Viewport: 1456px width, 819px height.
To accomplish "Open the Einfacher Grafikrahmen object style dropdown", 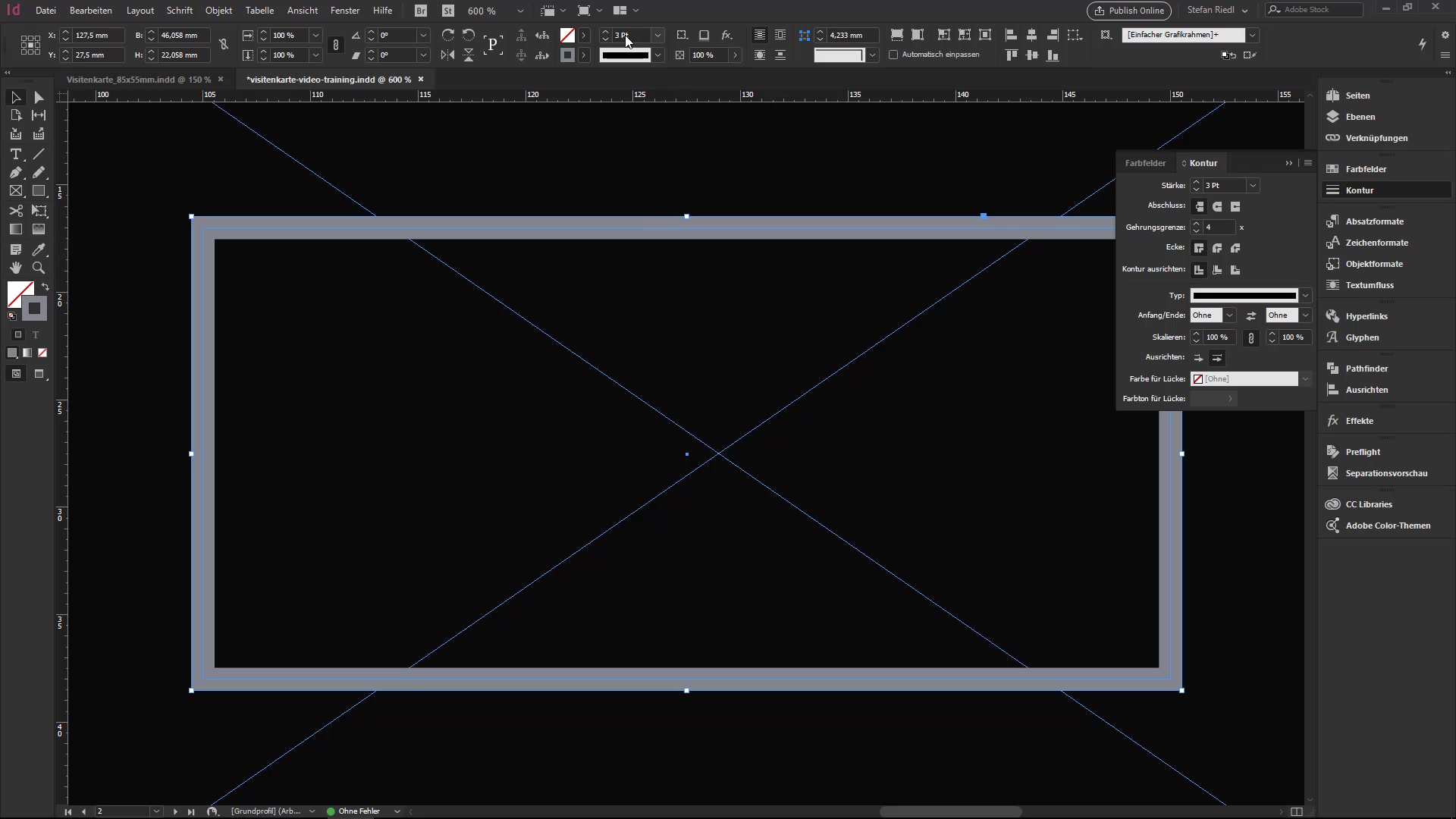I will 1252,35.
